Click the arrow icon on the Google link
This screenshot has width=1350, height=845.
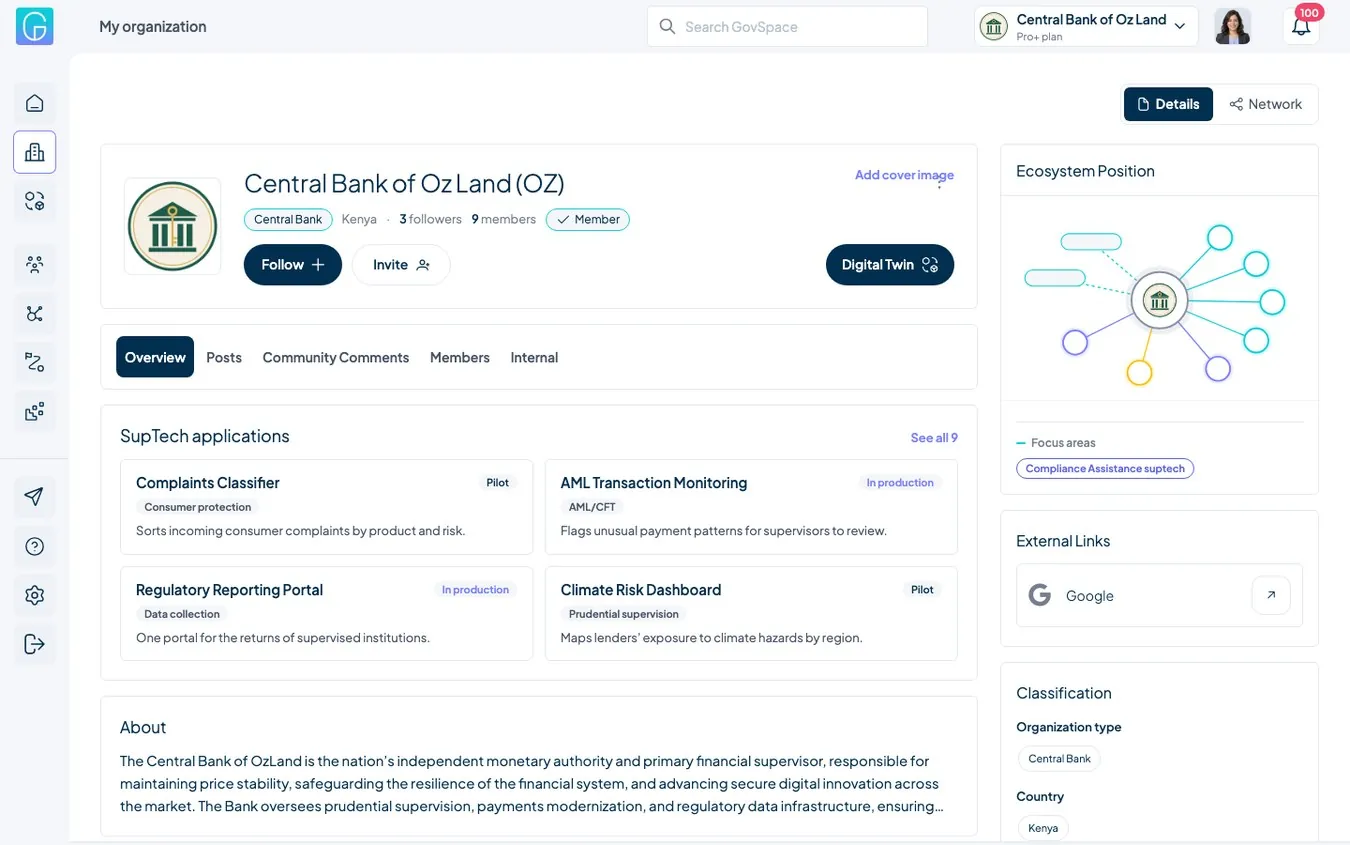click(x=1271, y=595)
